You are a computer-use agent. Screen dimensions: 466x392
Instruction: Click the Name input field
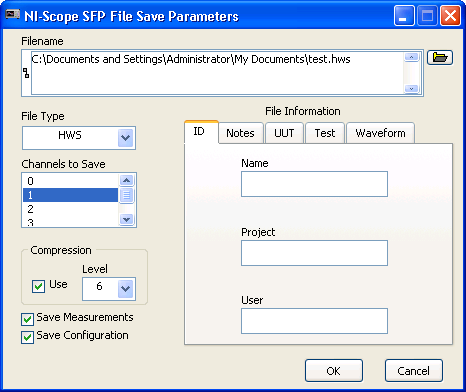click(314, 184)
